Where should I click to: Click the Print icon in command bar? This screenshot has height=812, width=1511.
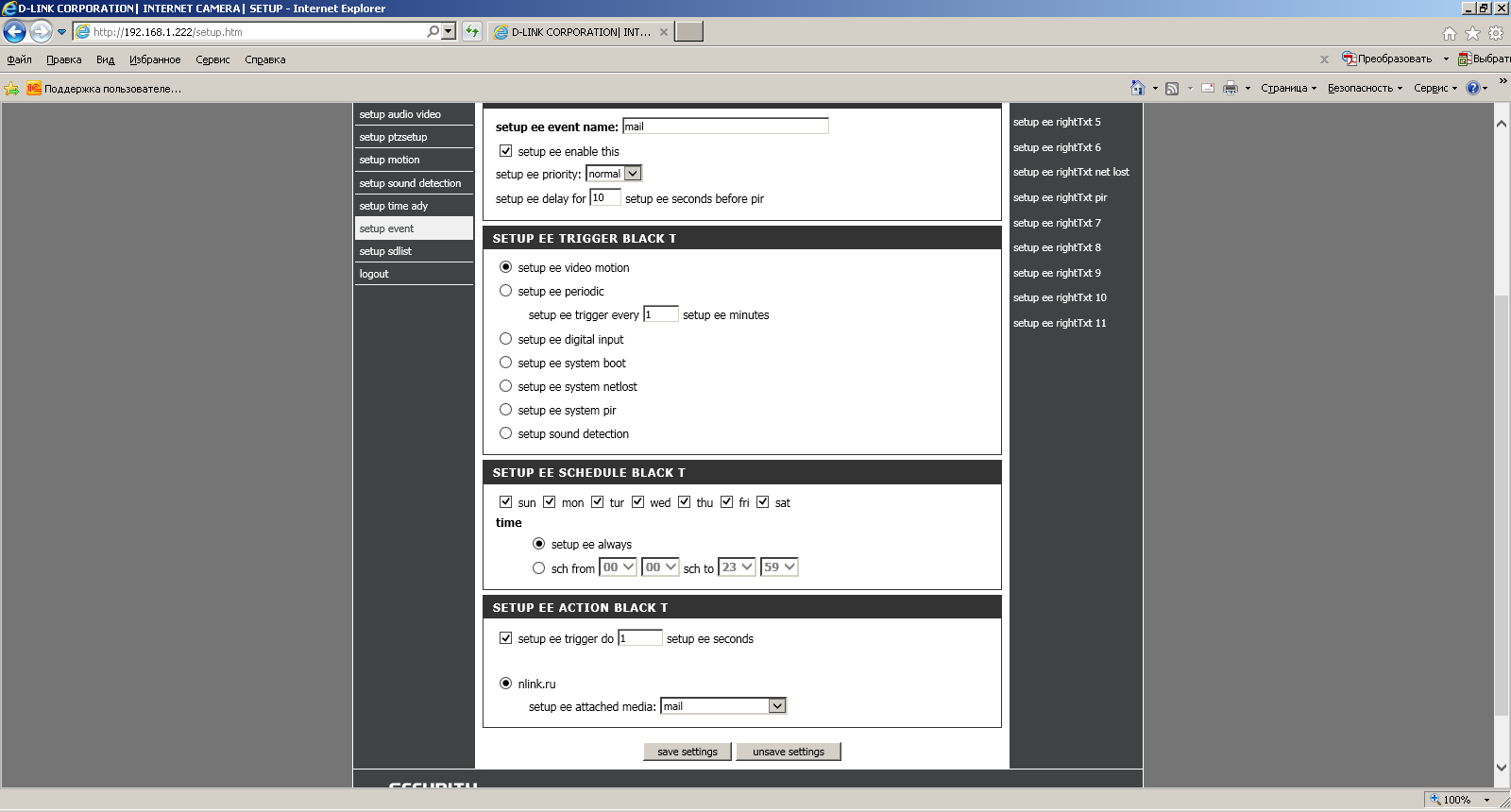coord(1231,88)
